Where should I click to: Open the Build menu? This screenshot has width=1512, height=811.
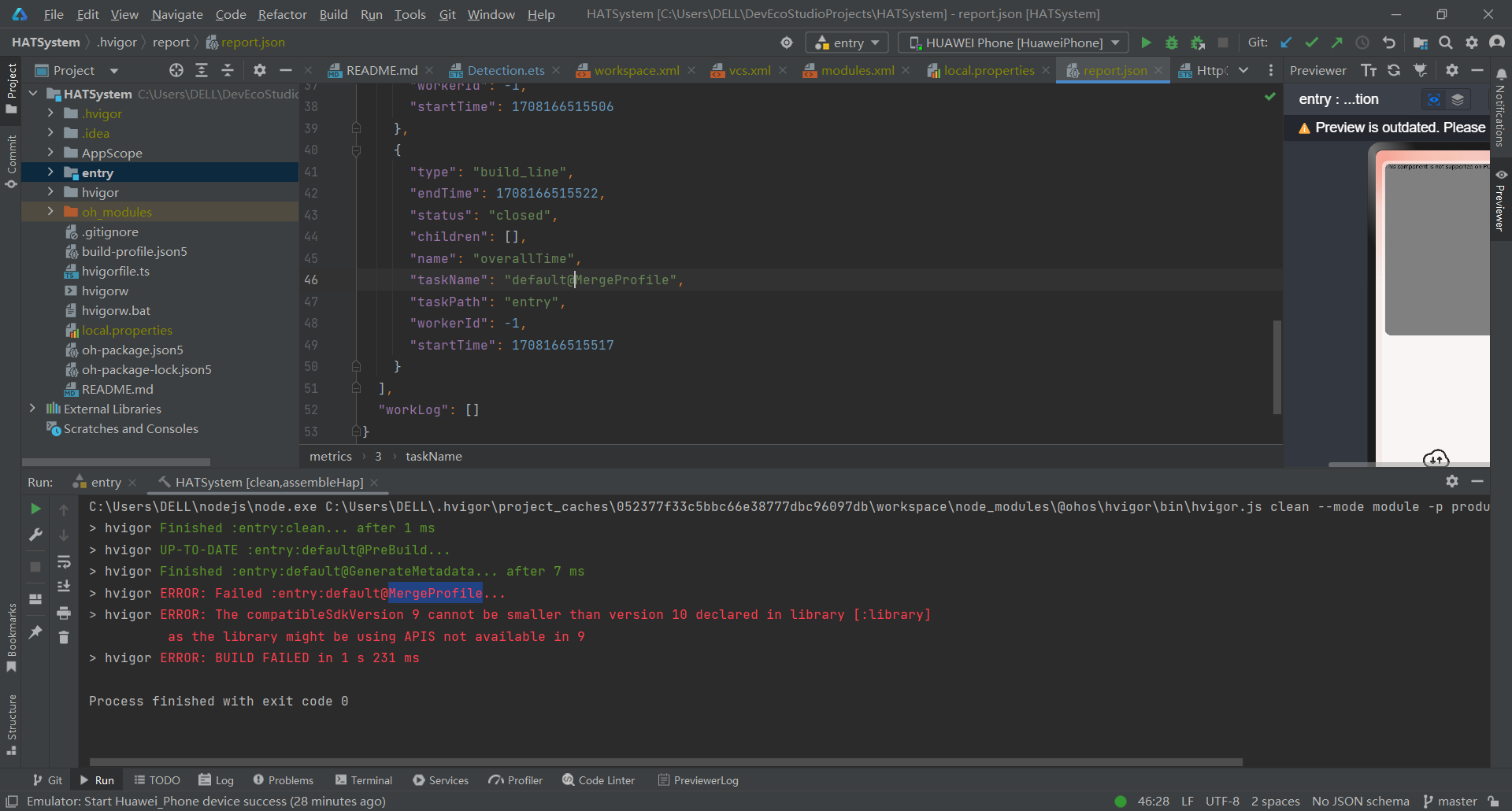coord(333,14)
